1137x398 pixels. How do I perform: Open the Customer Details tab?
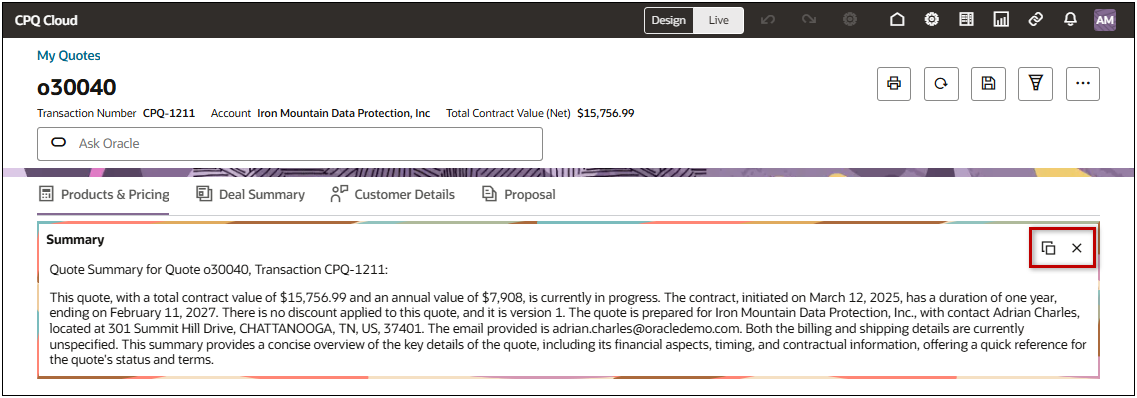click(392, 194)
